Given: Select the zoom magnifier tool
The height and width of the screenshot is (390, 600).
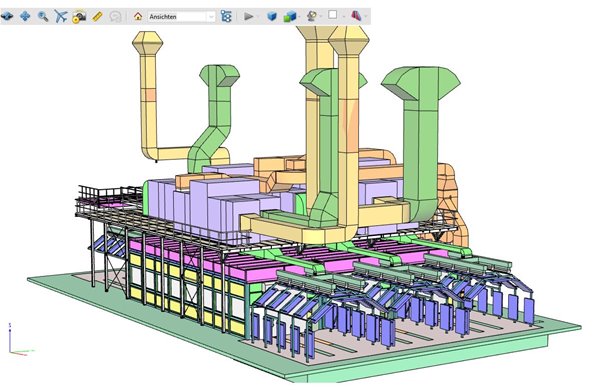Looking at the screenshot, I should coord(43,16).
